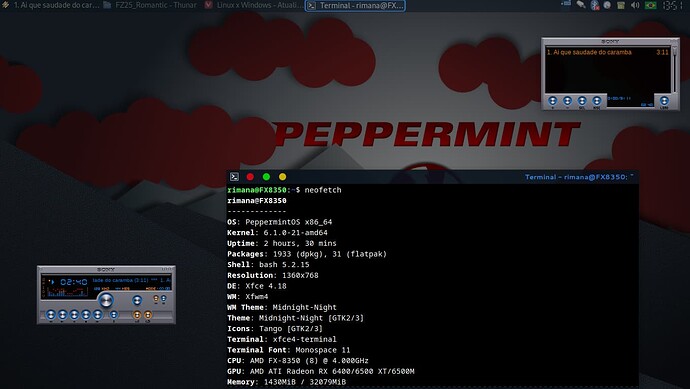Click the remove (−) button in the playlist window
Screen dimensions: 690x389
(567, 101)
